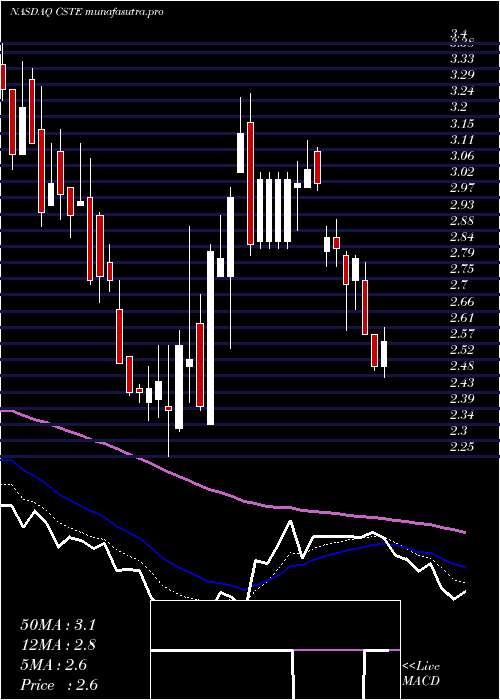Click the 2.84 price axis label

(x=462, y=237)
